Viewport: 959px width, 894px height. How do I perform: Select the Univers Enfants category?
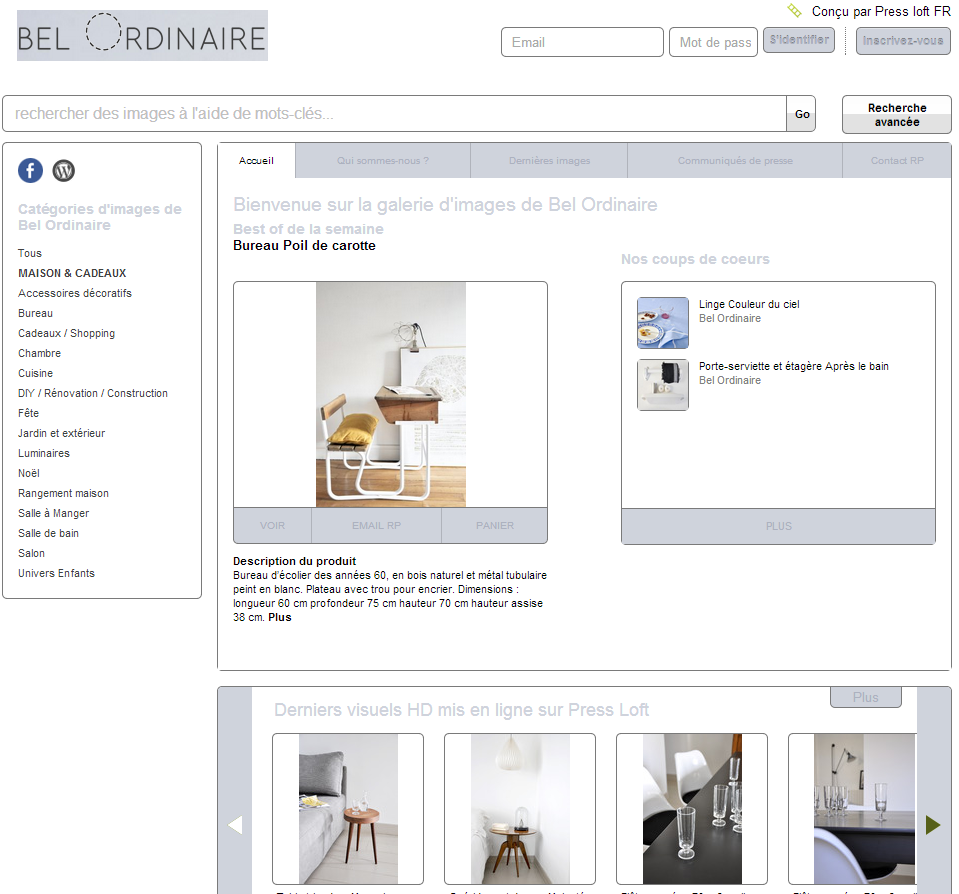(56, 574)
